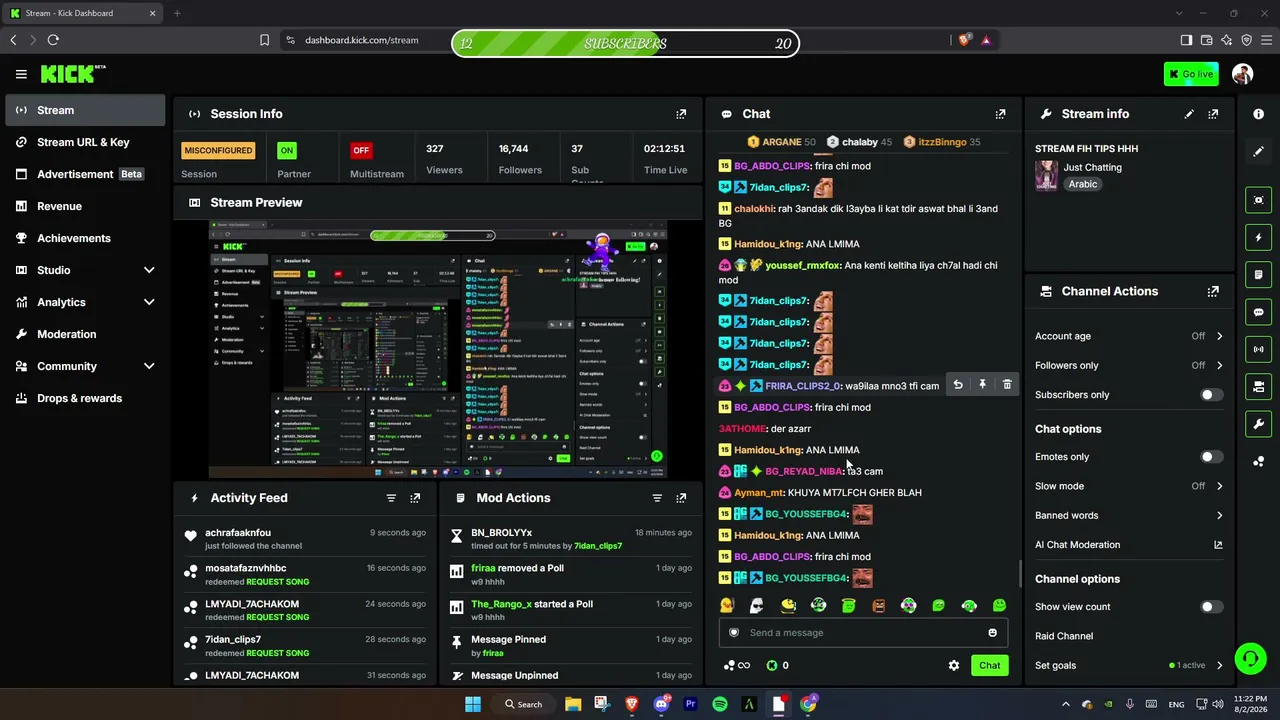Send message with the Chat button

[x=989, y=665]
